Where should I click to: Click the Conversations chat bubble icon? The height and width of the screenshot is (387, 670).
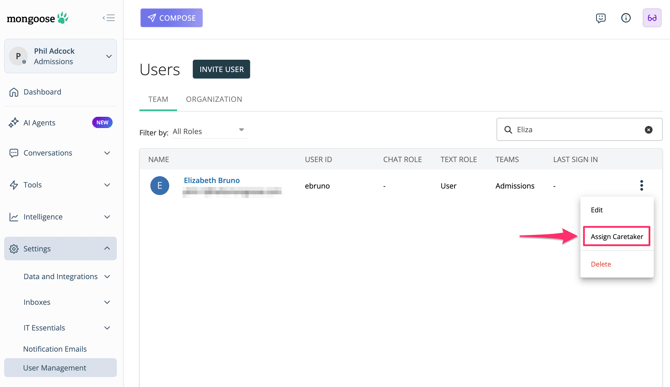pyautogui.click(x=14, y=153)
